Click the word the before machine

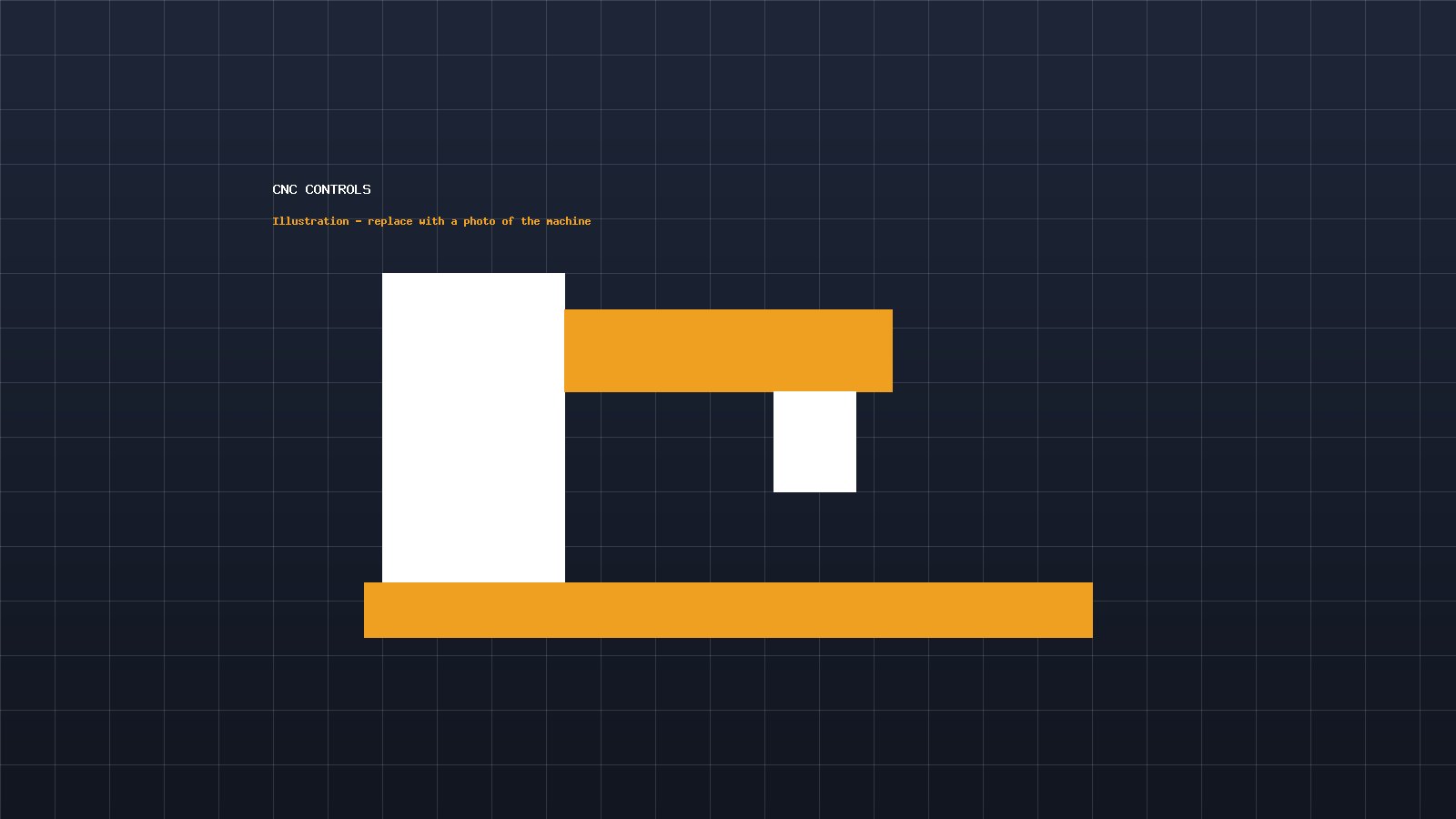coord(531,221)
